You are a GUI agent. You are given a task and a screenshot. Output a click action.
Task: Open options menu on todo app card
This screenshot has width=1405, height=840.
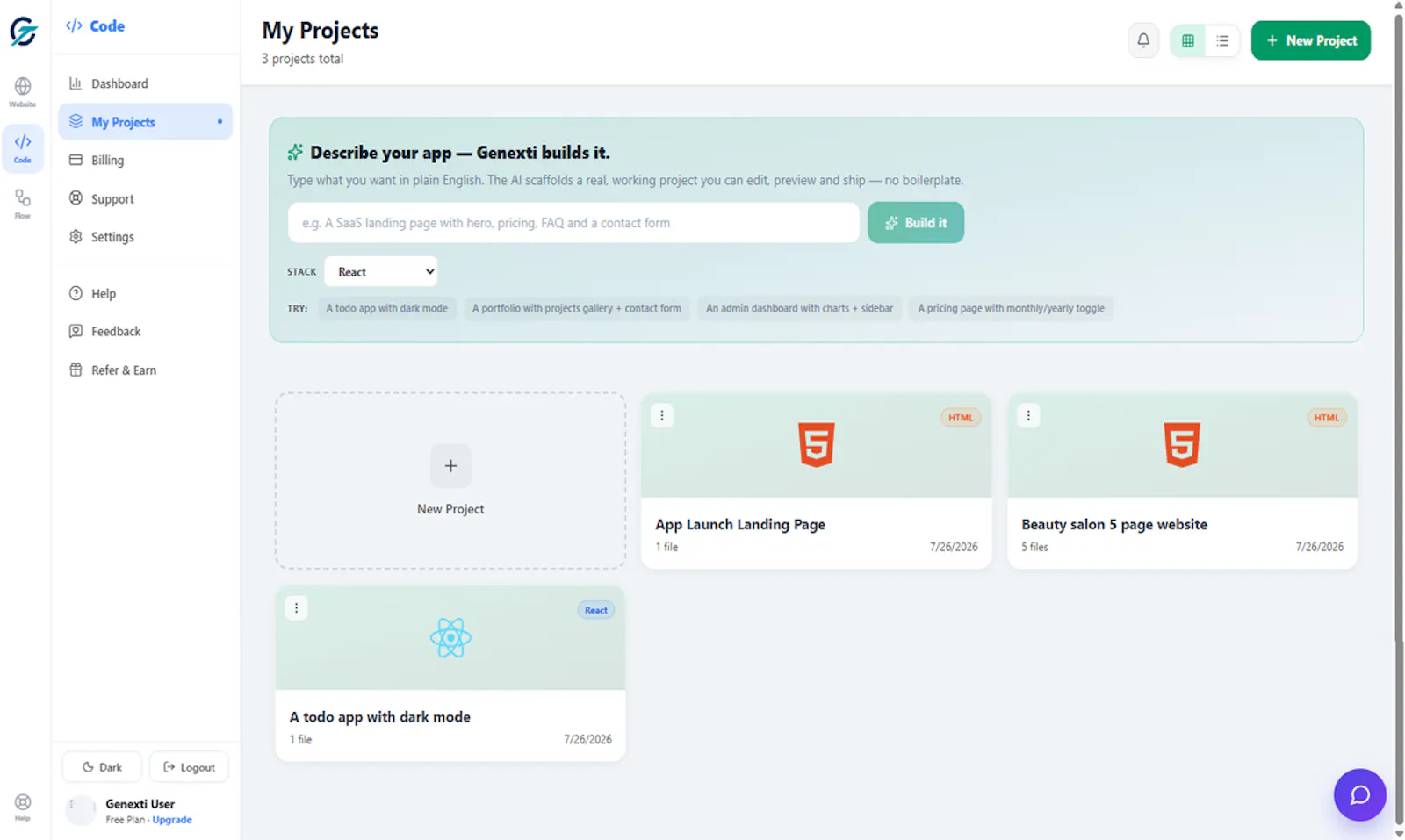coord(296,607)
